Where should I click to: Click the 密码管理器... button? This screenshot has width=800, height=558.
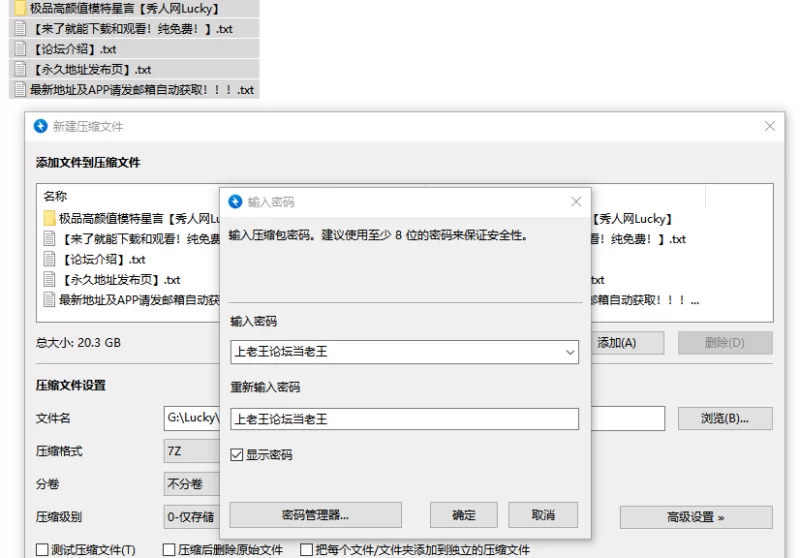click(315, 515)
